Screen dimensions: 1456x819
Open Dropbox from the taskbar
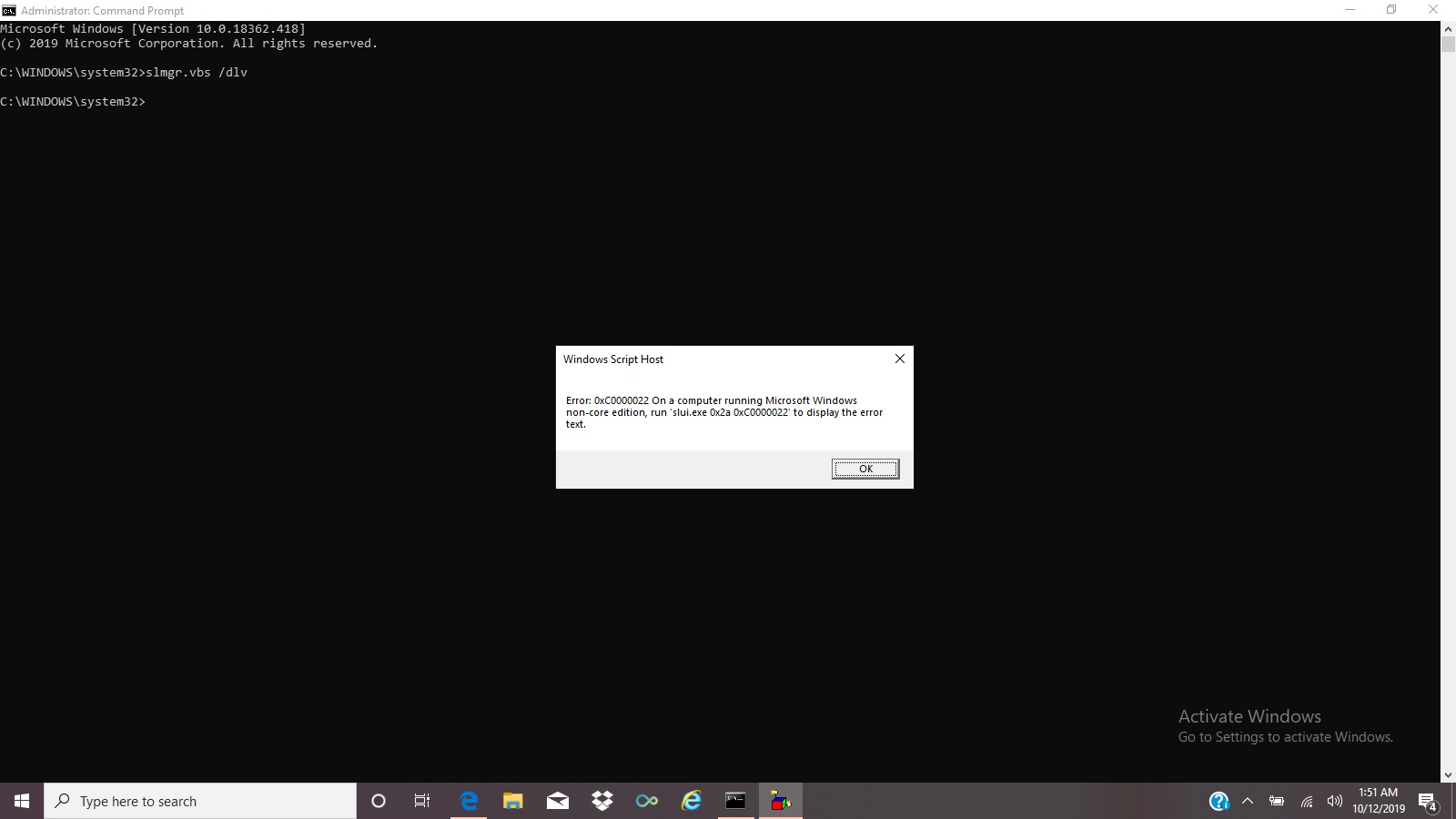(x=602, y=801)
